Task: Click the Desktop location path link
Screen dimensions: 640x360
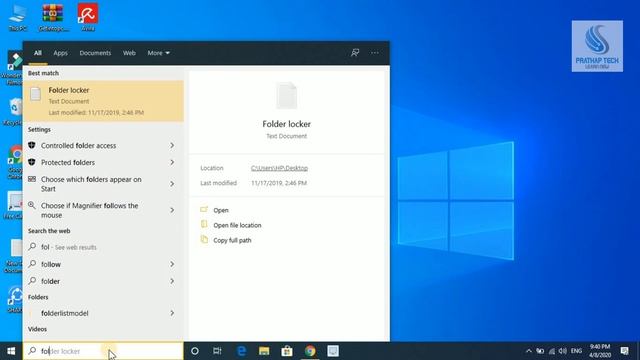Action: pos(279,168)
